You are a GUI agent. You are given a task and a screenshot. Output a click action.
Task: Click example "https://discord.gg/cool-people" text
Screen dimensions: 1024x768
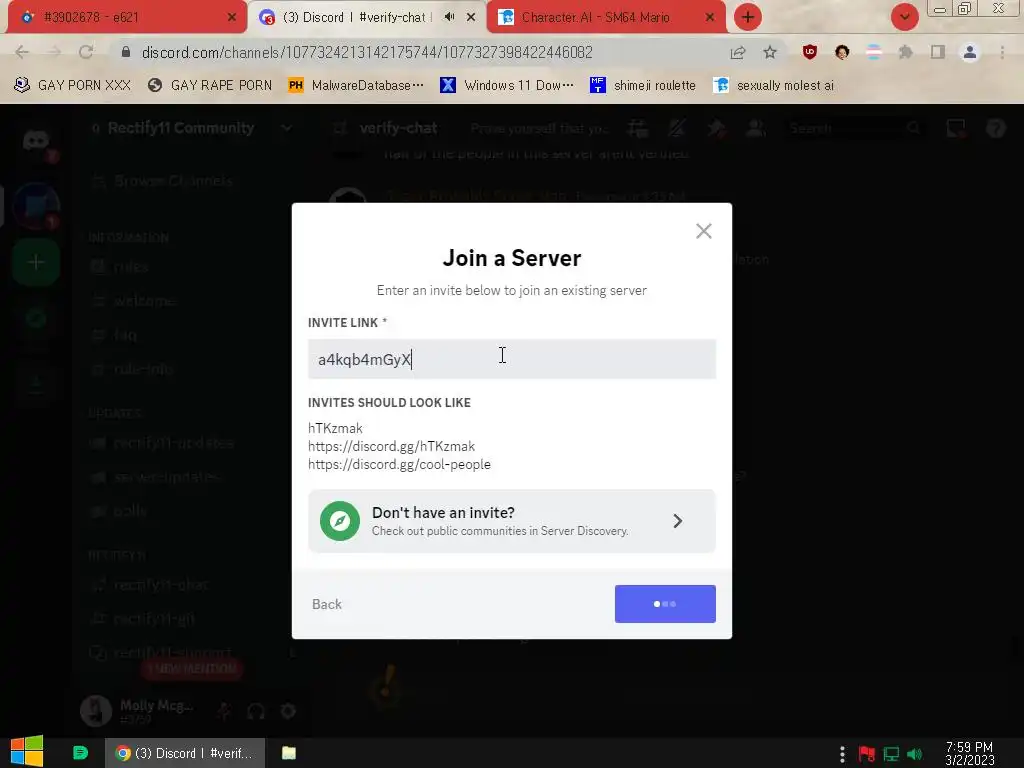(x=399, y=464)
